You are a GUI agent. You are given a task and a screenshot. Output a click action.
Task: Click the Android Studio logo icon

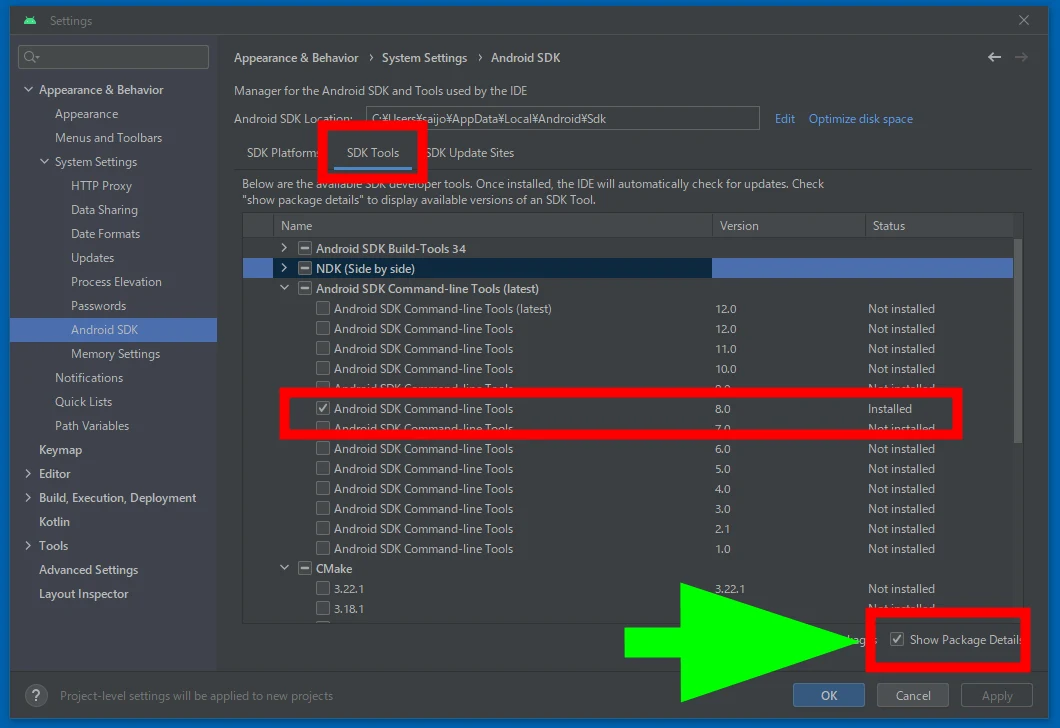tap(30, 20)
